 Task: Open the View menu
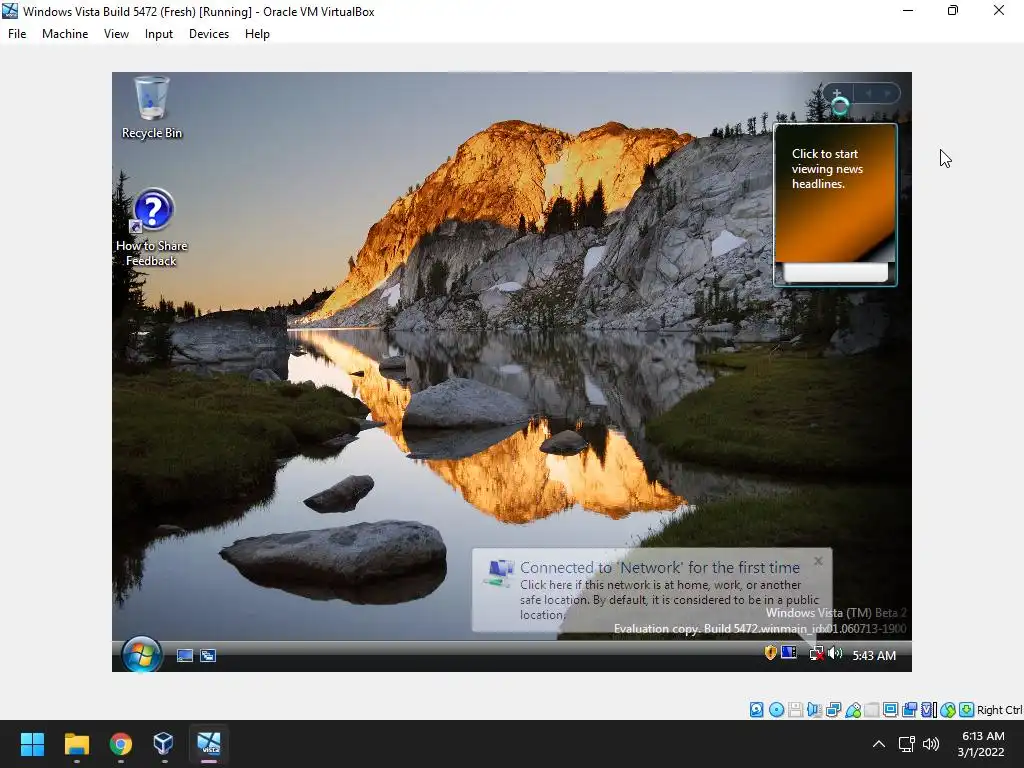[116, 34]
